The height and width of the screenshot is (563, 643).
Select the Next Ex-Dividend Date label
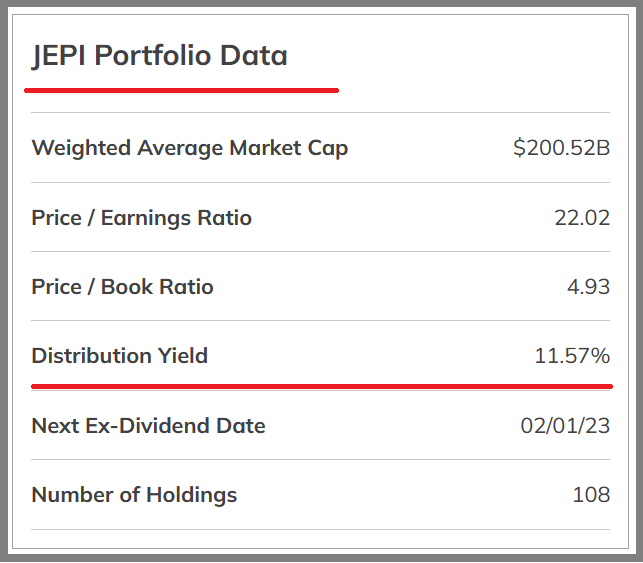(149, 426)
